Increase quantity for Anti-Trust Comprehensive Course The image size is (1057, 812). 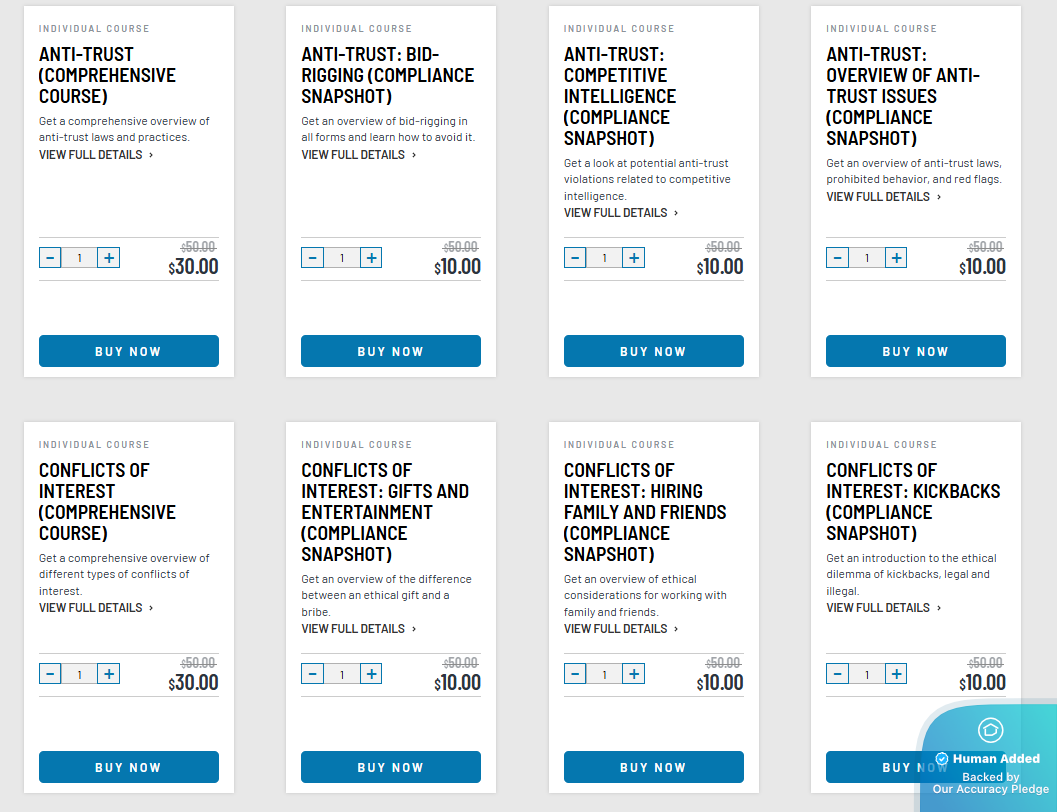pyautogui.click(x=109, y=257)
